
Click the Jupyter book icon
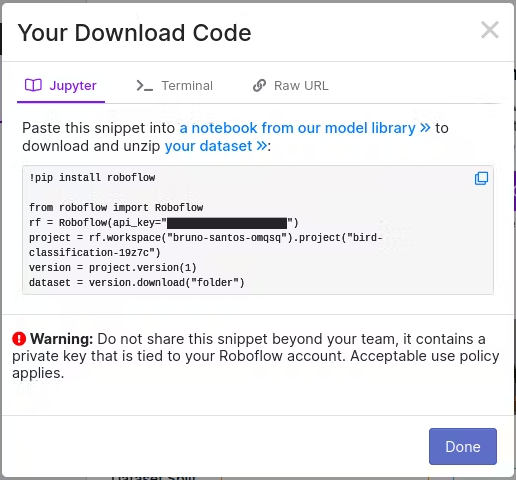33,85
